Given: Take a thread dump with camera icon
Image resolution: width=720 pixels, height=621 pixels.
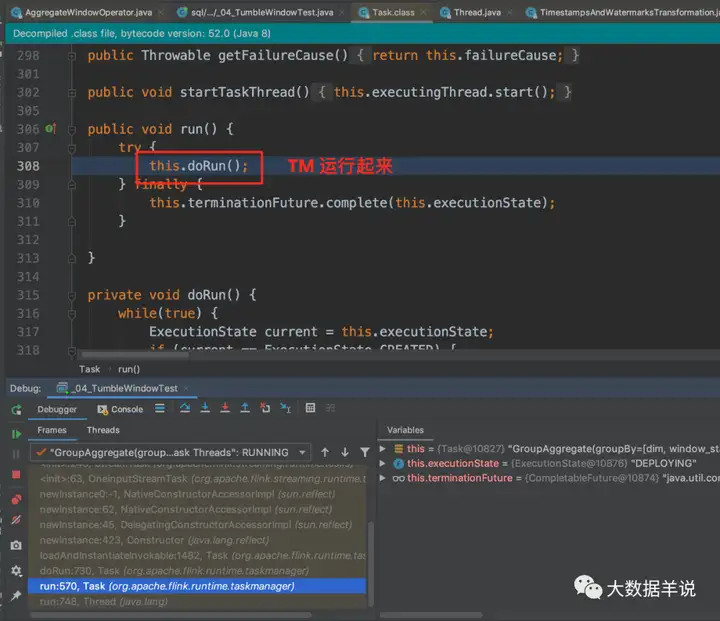Looking at the screenshot, I should tap(16, 545).
